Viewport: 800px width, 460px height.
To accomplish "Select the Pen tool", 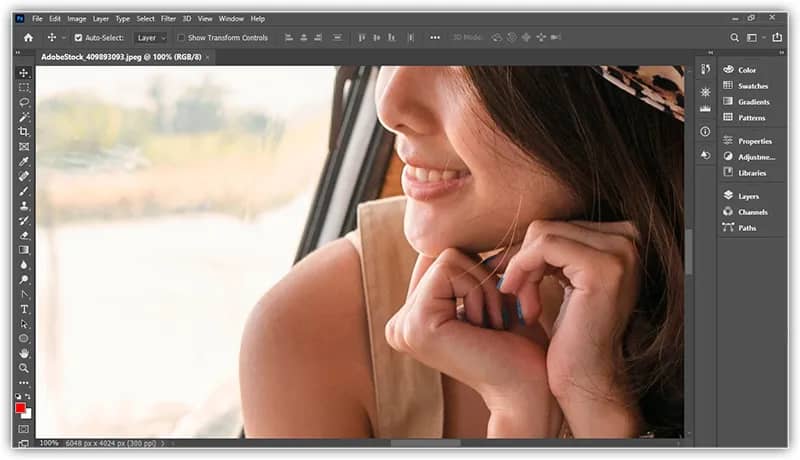I will [x=23, y=294].
